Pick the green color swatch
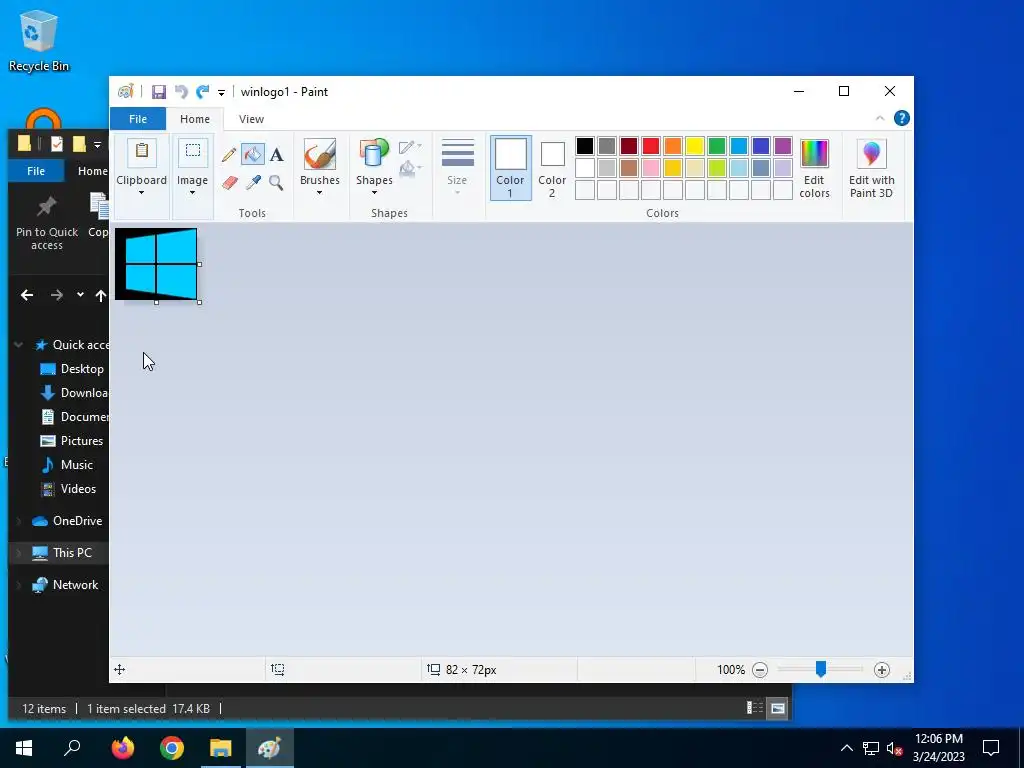 click(x=716, y=146)
